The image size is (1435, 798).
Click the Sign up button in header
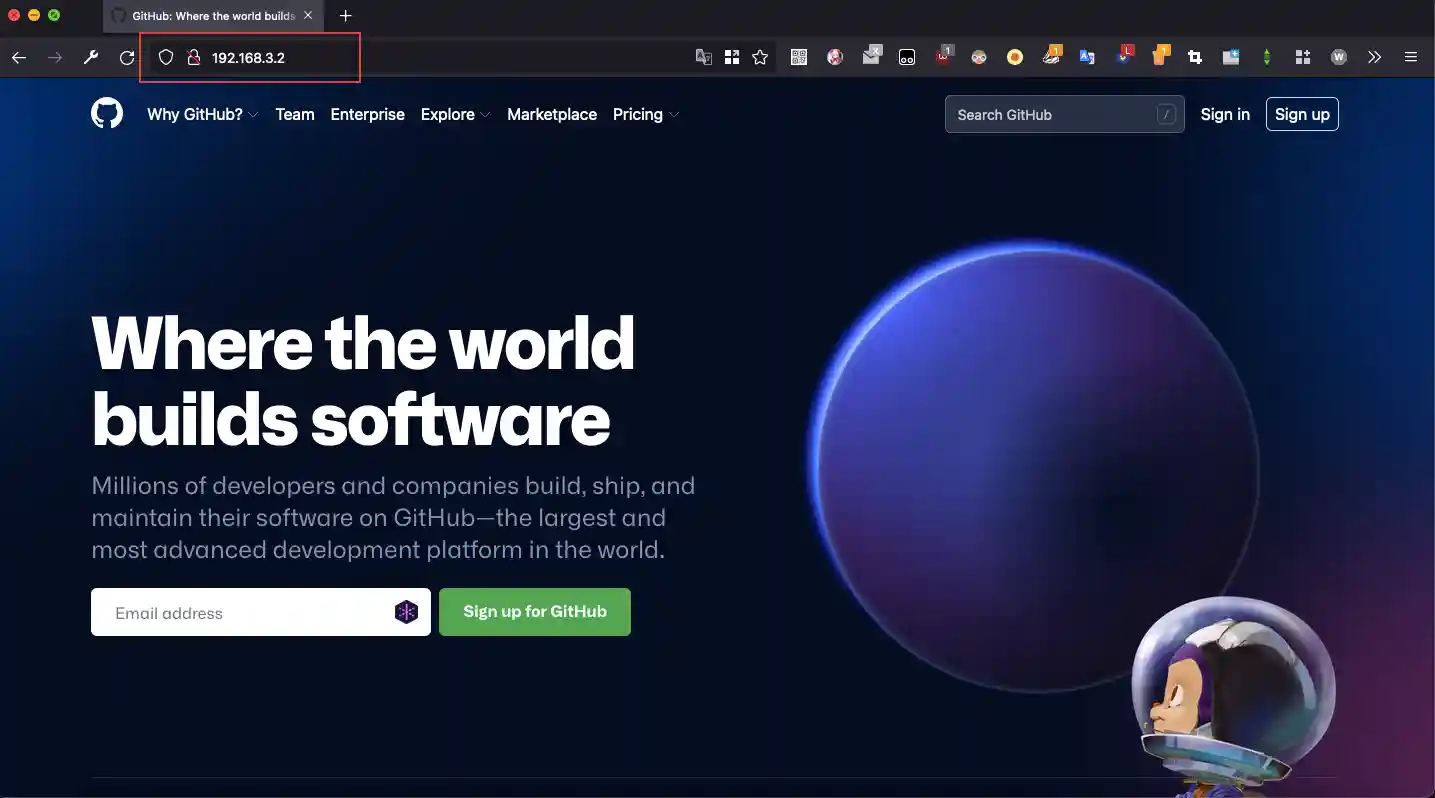point(1302,114)
